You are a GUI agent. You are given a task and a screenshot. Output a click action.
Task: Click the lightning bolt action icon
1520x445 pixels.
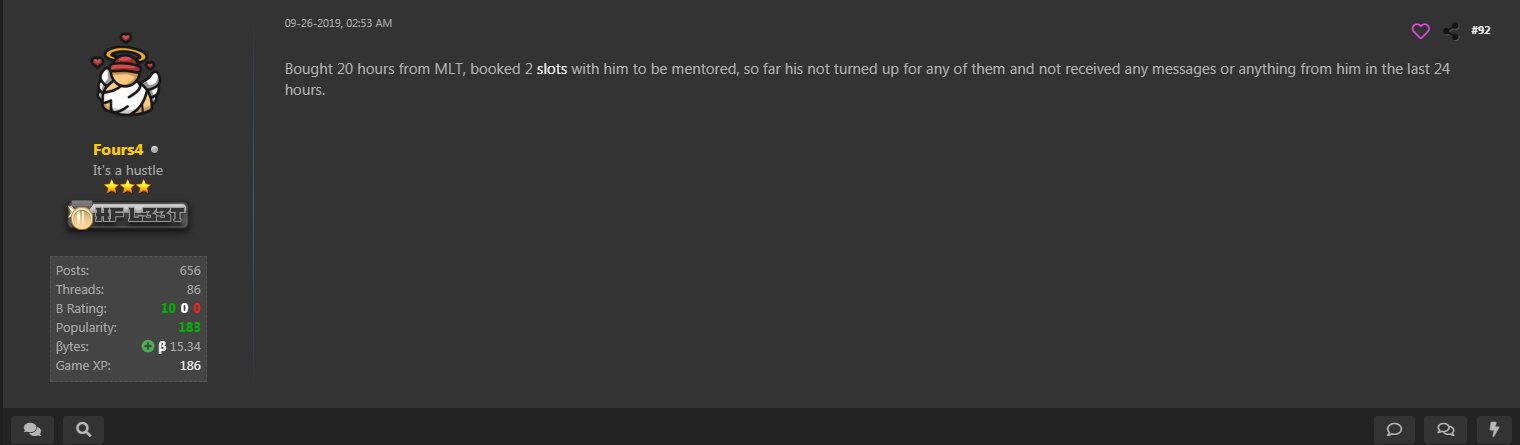(x=1495, y=430)
